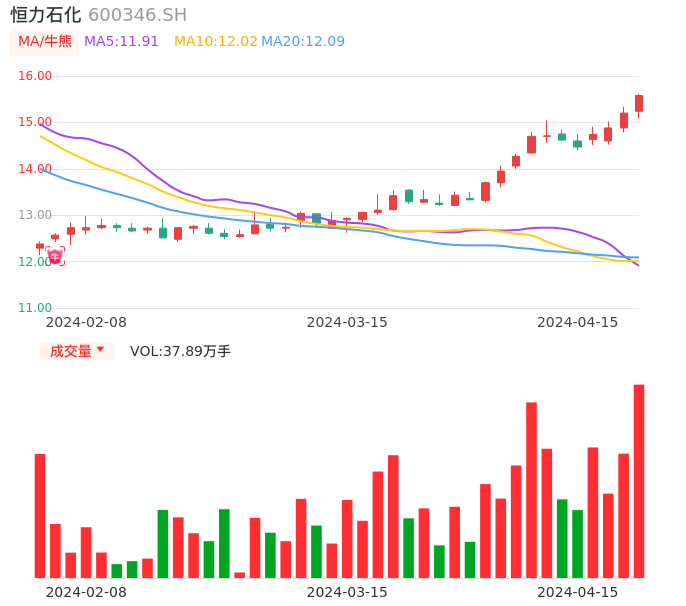
Task: Open the 成交量 indicator dropdown
Action: point(77,351)
